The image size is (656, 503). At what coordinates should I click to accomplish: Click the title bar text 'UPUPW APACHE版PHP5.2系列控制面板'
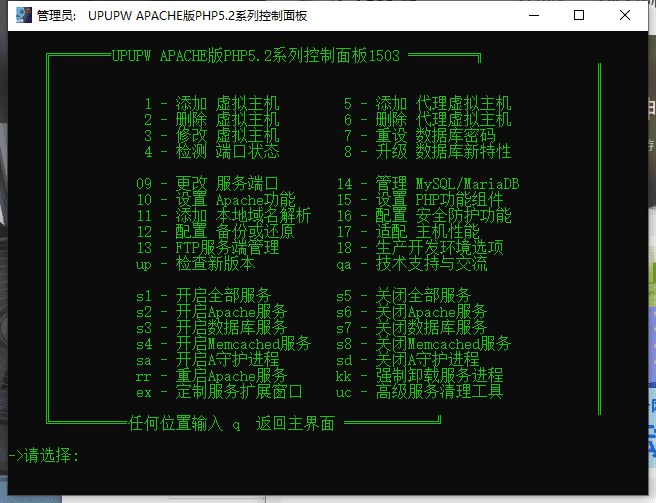coord(197,16)
